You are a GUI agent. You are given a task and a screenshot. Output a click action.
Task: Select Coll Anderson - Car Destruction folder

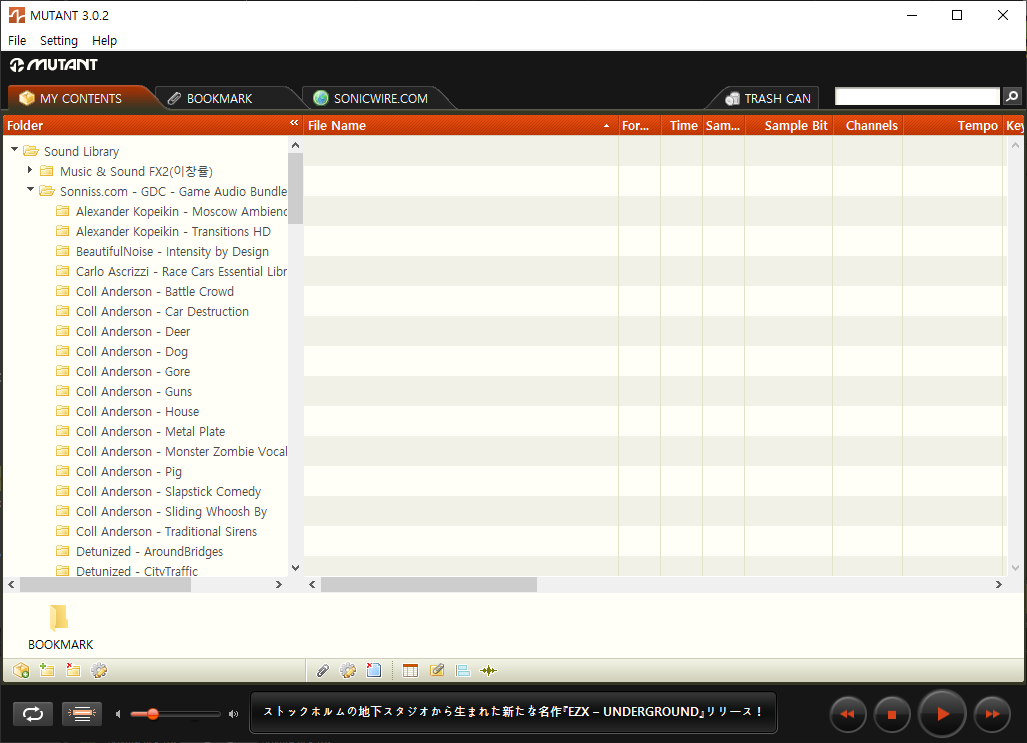coord(162,311)
